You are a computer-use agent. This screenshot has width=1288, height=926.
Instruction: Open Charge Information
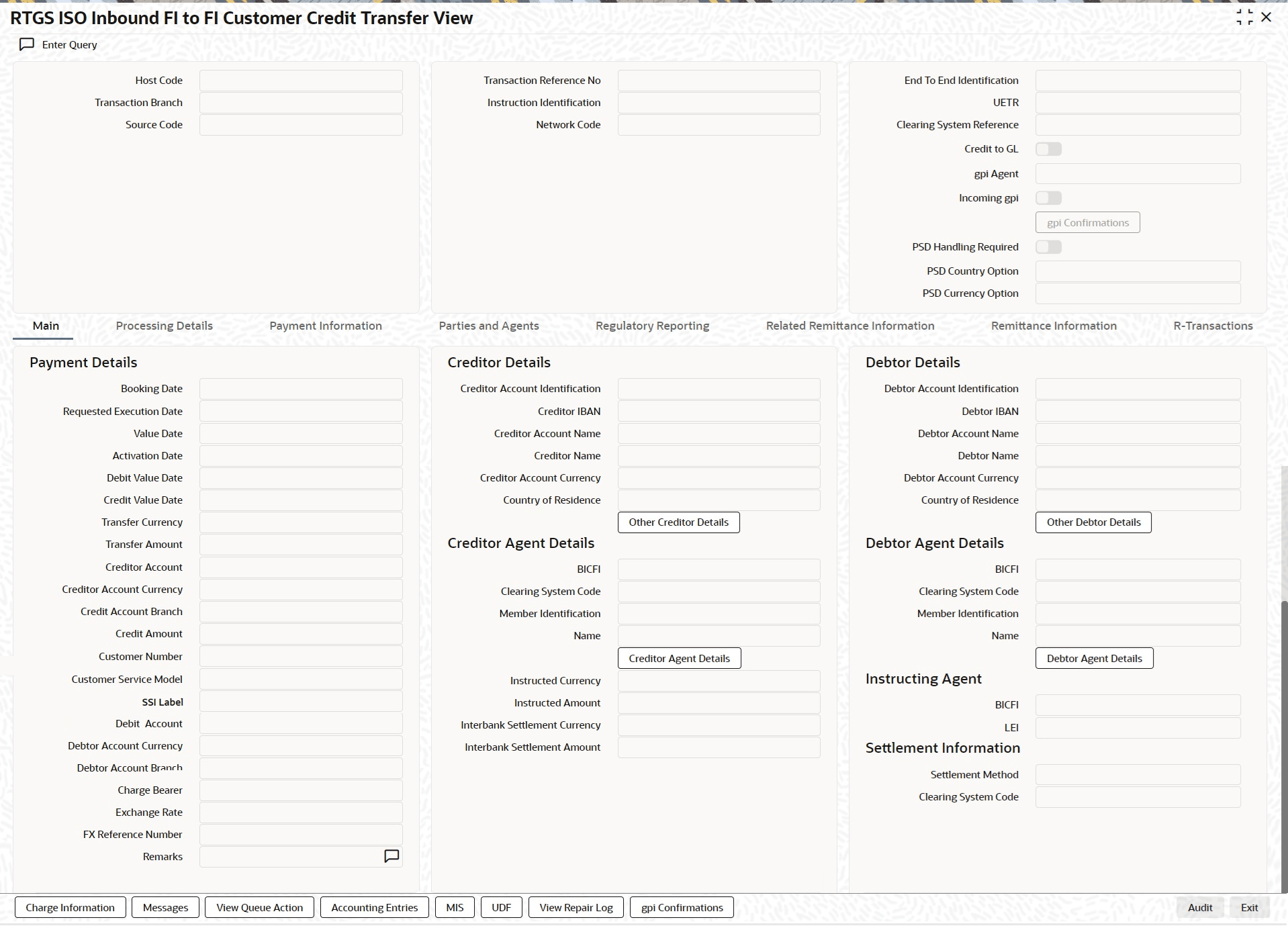coord(70,907)
